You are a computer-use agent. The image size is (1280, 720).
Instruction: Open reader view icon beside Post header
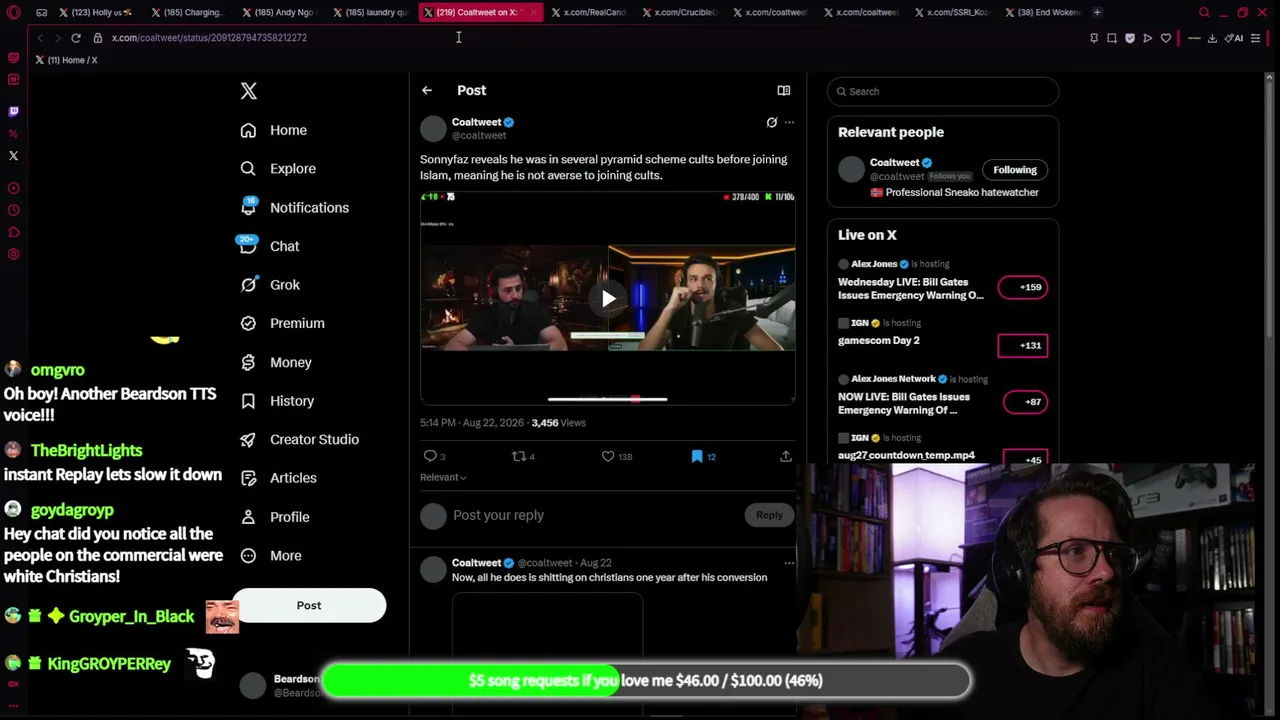(x=784, y=91)
